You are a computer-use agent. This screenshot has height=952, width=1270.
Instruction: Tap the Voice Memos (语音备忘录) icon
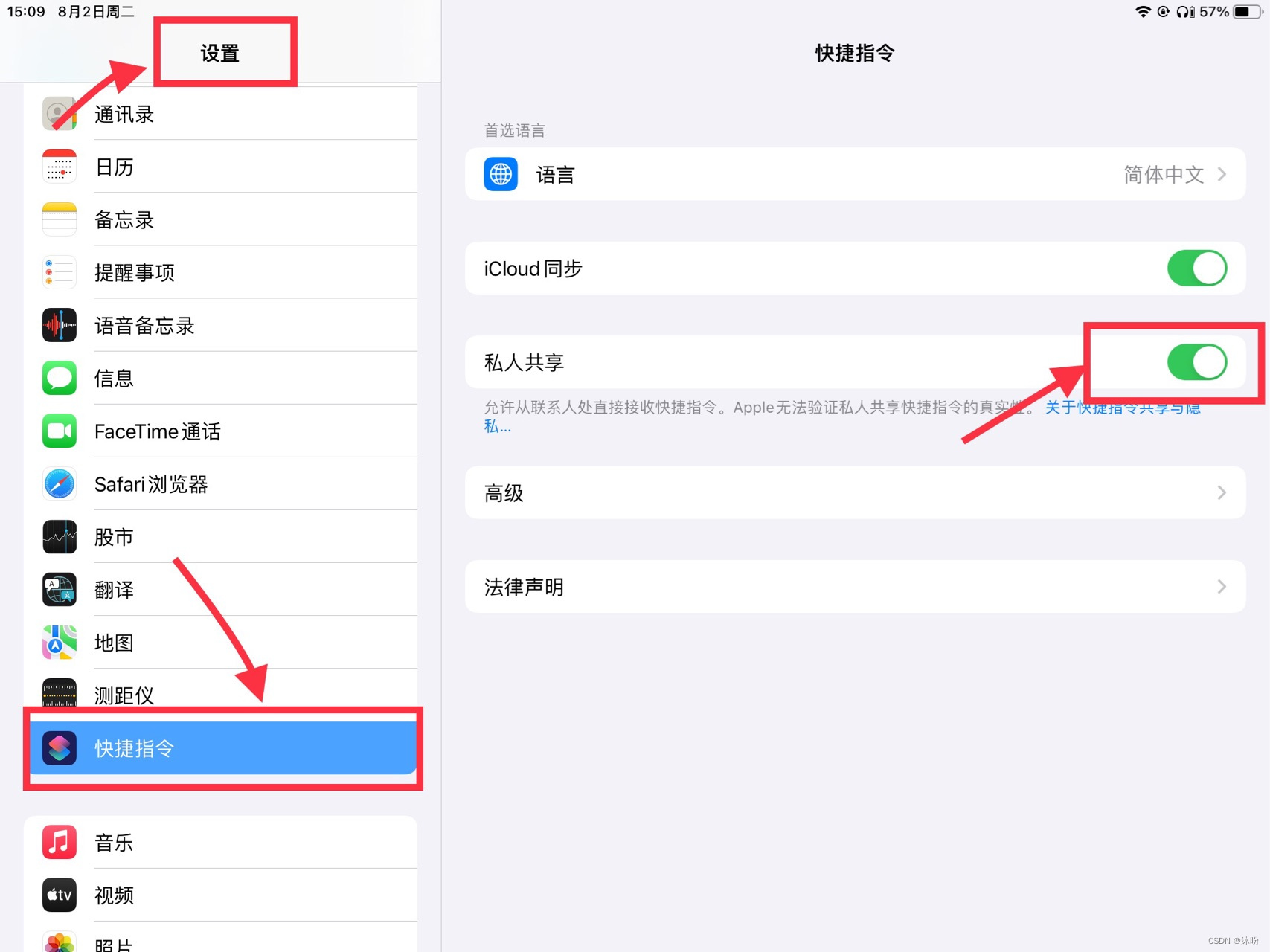[x=60, y=325]
